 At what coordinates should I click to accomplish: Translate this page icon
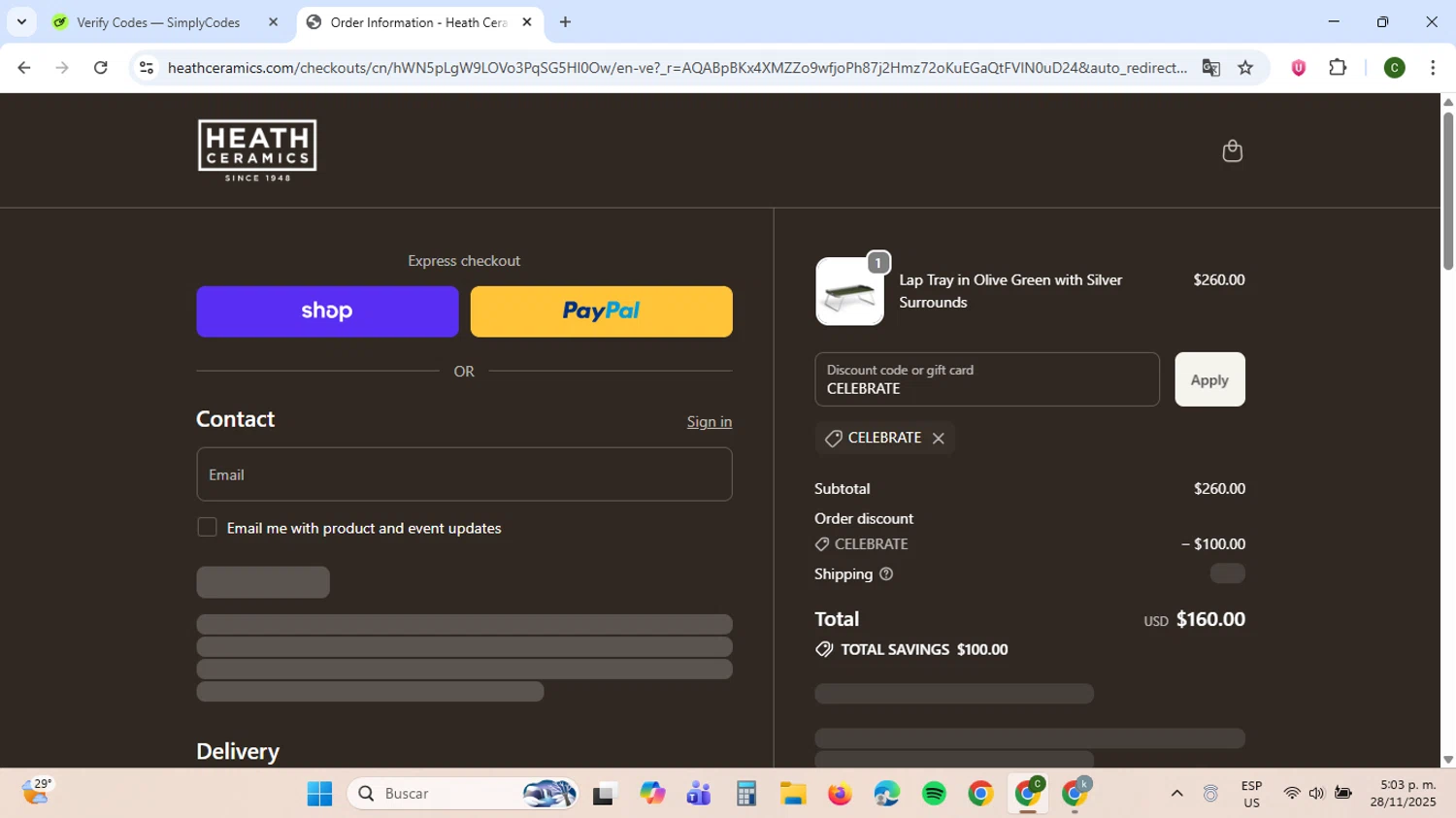click(x=1210, y=68)
